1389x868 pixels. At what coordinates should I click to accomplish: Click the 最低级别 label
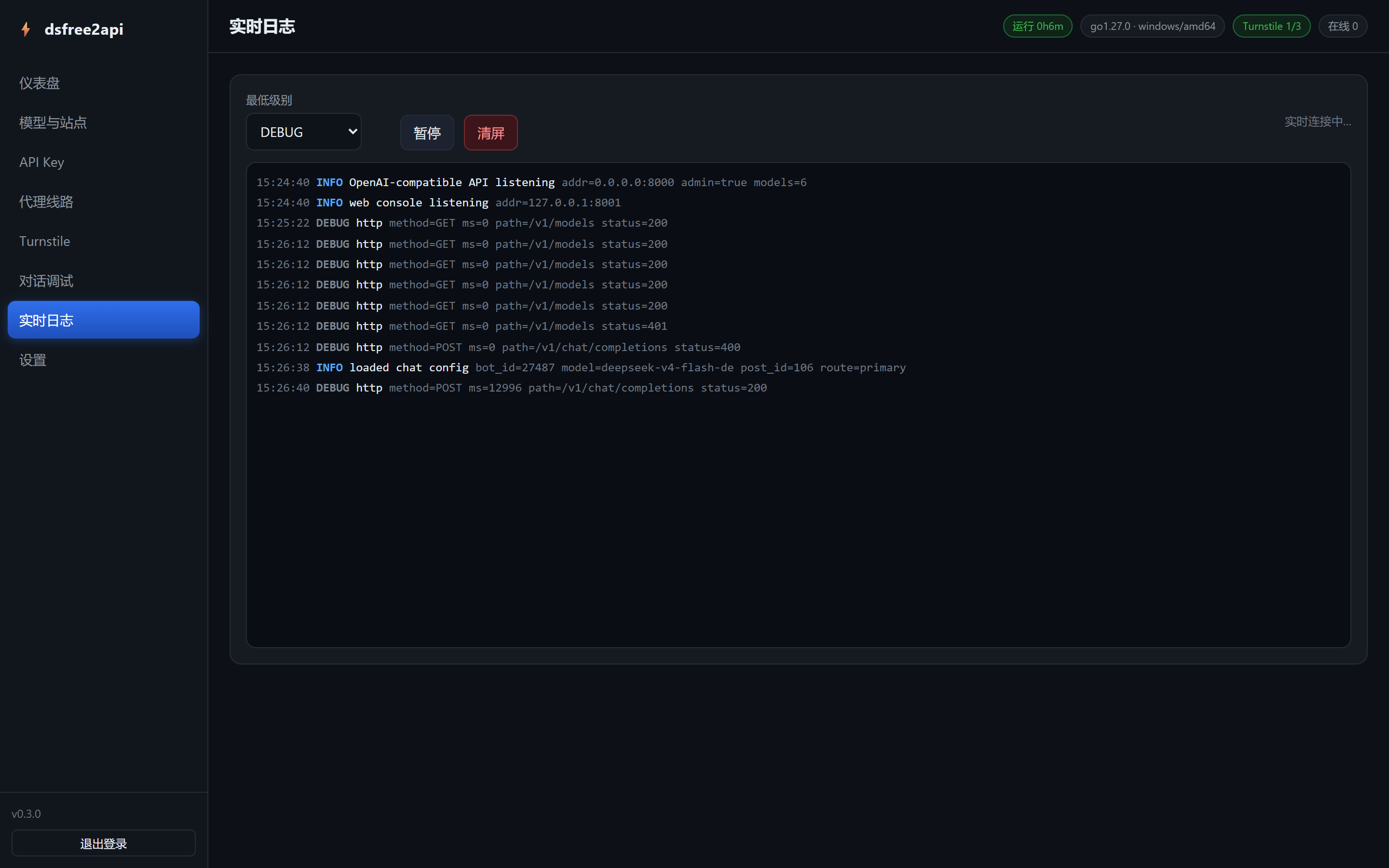click(269, 100)
